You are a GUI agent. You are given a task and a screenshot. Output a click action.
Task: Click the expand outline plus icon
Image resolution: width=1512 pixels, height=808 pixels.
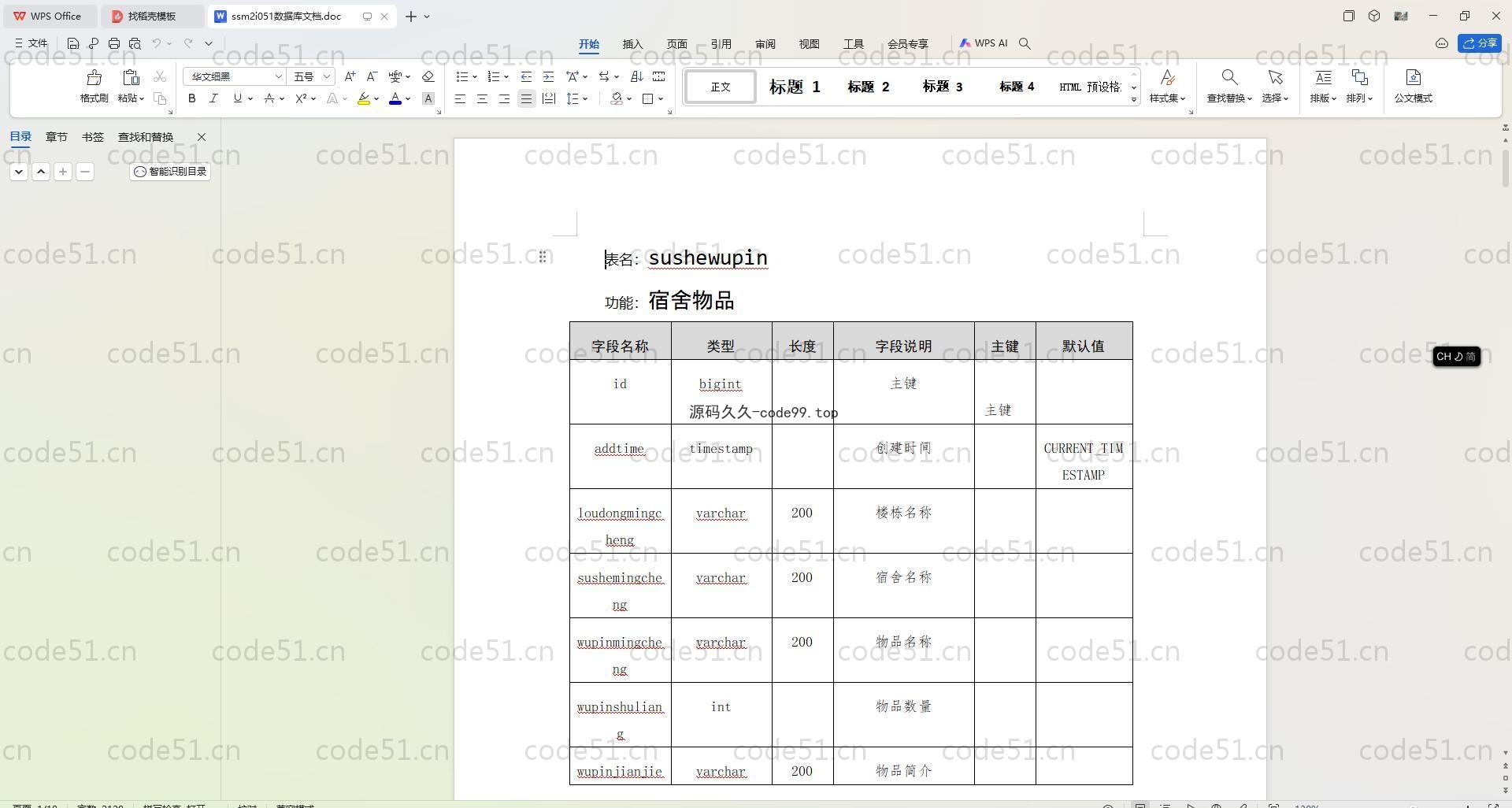coord(63,171)
